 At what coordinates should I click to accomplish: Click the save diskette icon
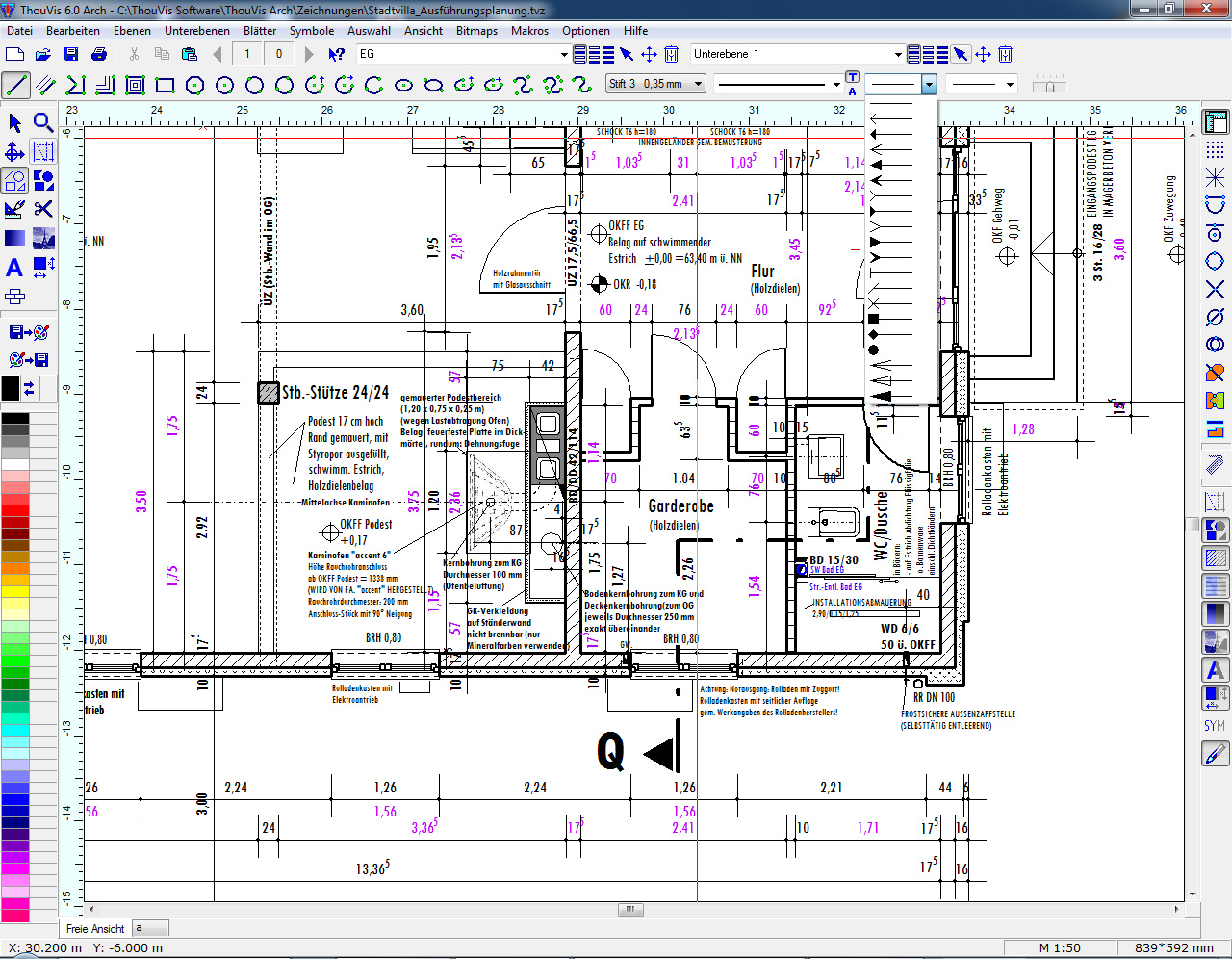(x=70, y=54)
